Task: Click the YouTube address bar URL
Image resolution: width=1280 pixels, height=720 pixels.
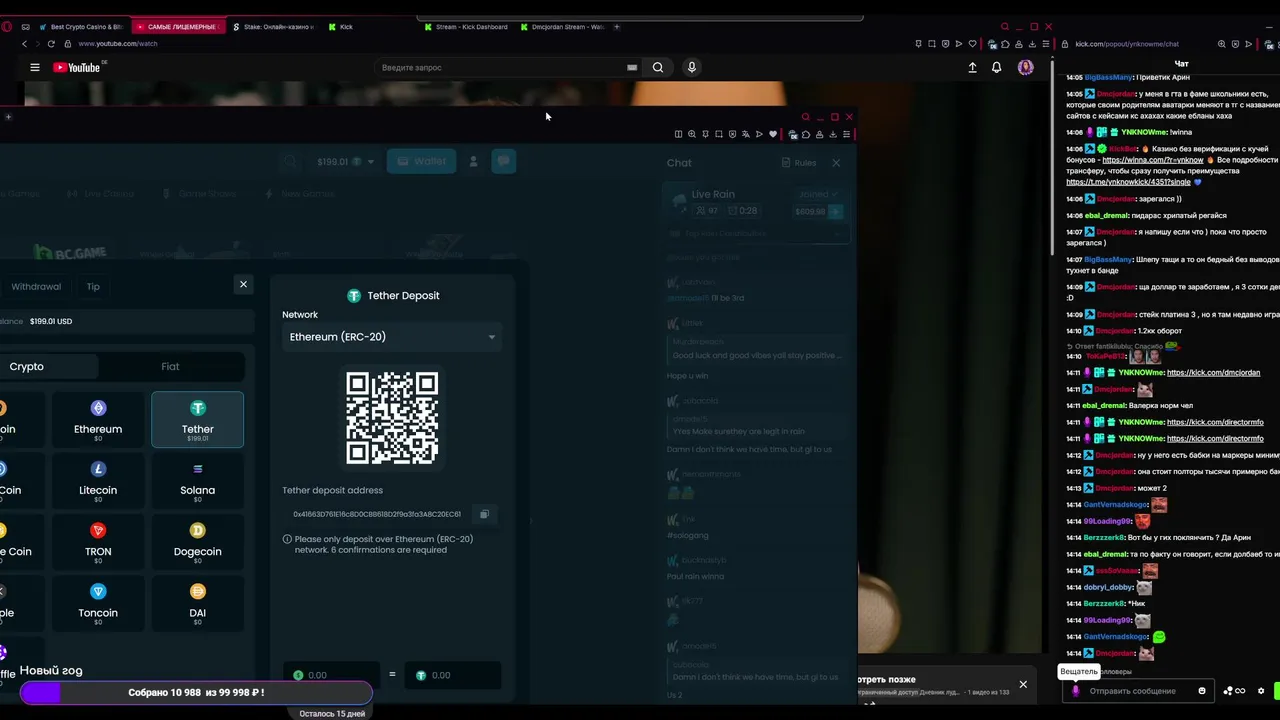Action: (x=118, y=44)
